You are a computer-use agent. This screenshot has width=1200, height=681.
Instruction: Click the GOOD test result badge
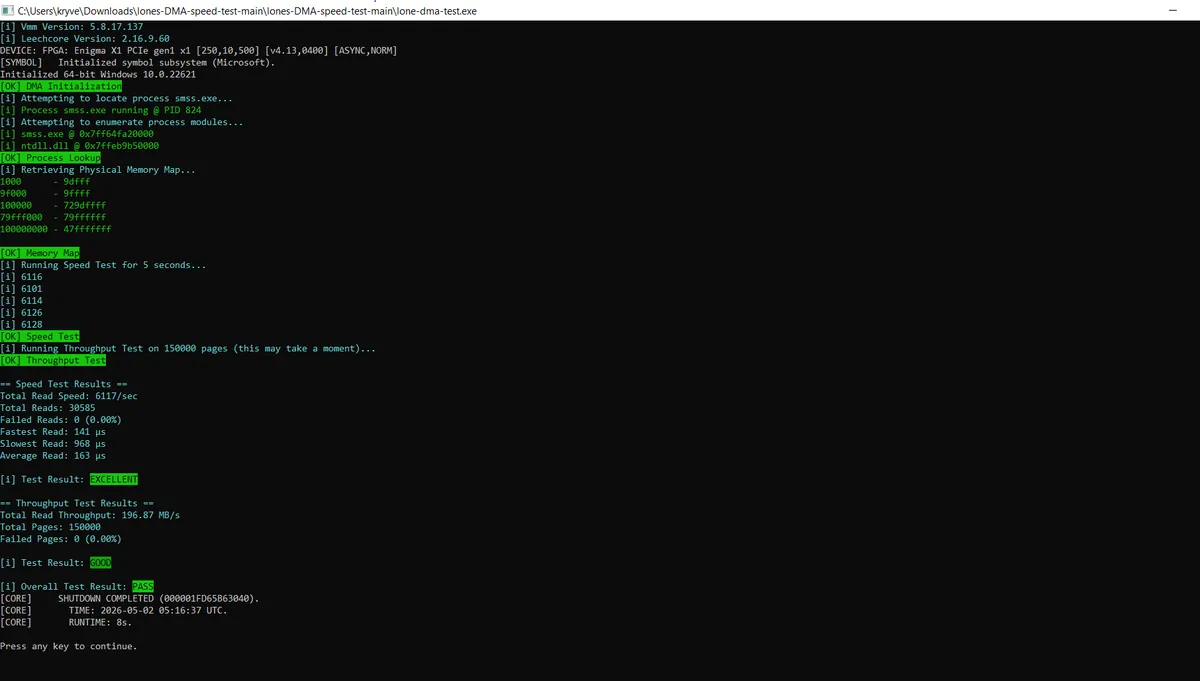click(100, 563)
